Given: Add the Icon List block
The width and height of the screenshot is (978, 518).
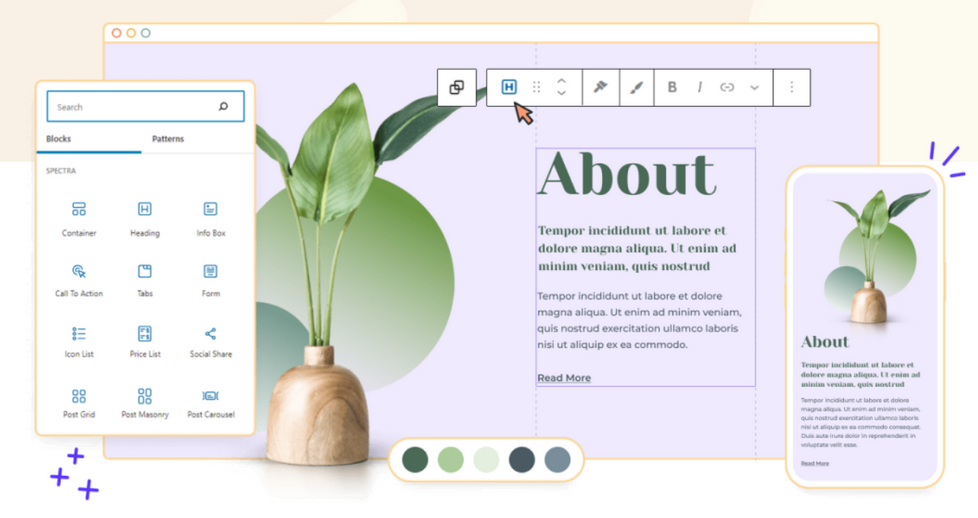Looking at the screenshot, I should [79, 334].
